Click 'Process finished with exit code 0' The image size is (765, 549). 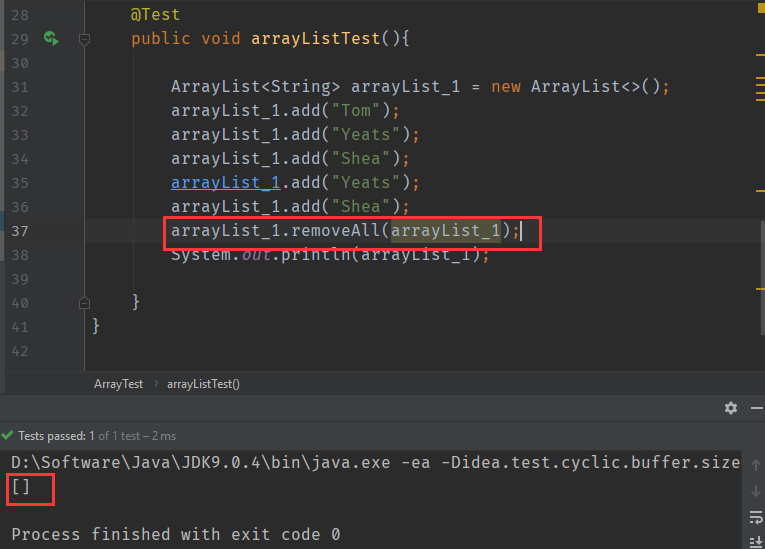pos(176,534)
